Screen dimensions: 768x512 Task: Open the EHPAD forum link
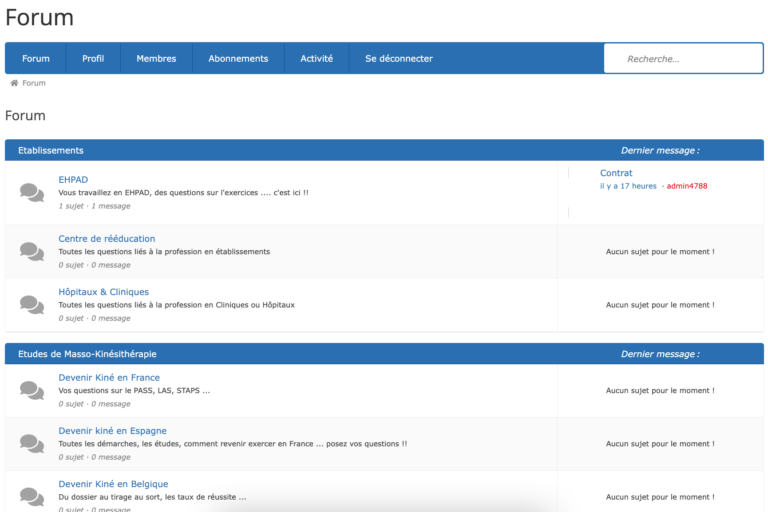pyautogui.click(x=73, y=179)
